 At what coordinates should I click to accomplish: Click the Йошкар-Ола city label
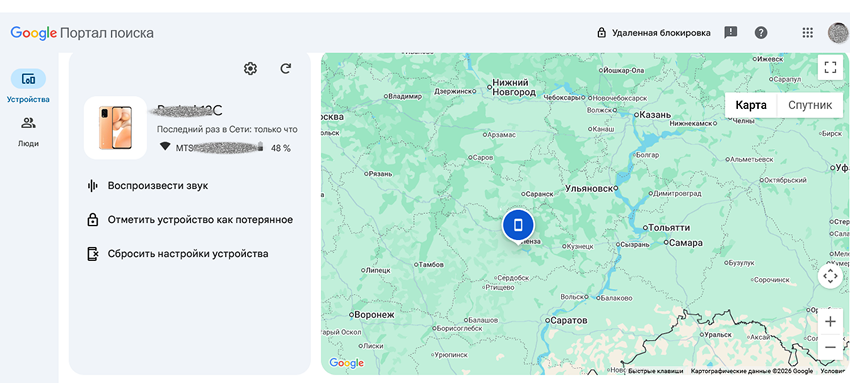[622, 70]
